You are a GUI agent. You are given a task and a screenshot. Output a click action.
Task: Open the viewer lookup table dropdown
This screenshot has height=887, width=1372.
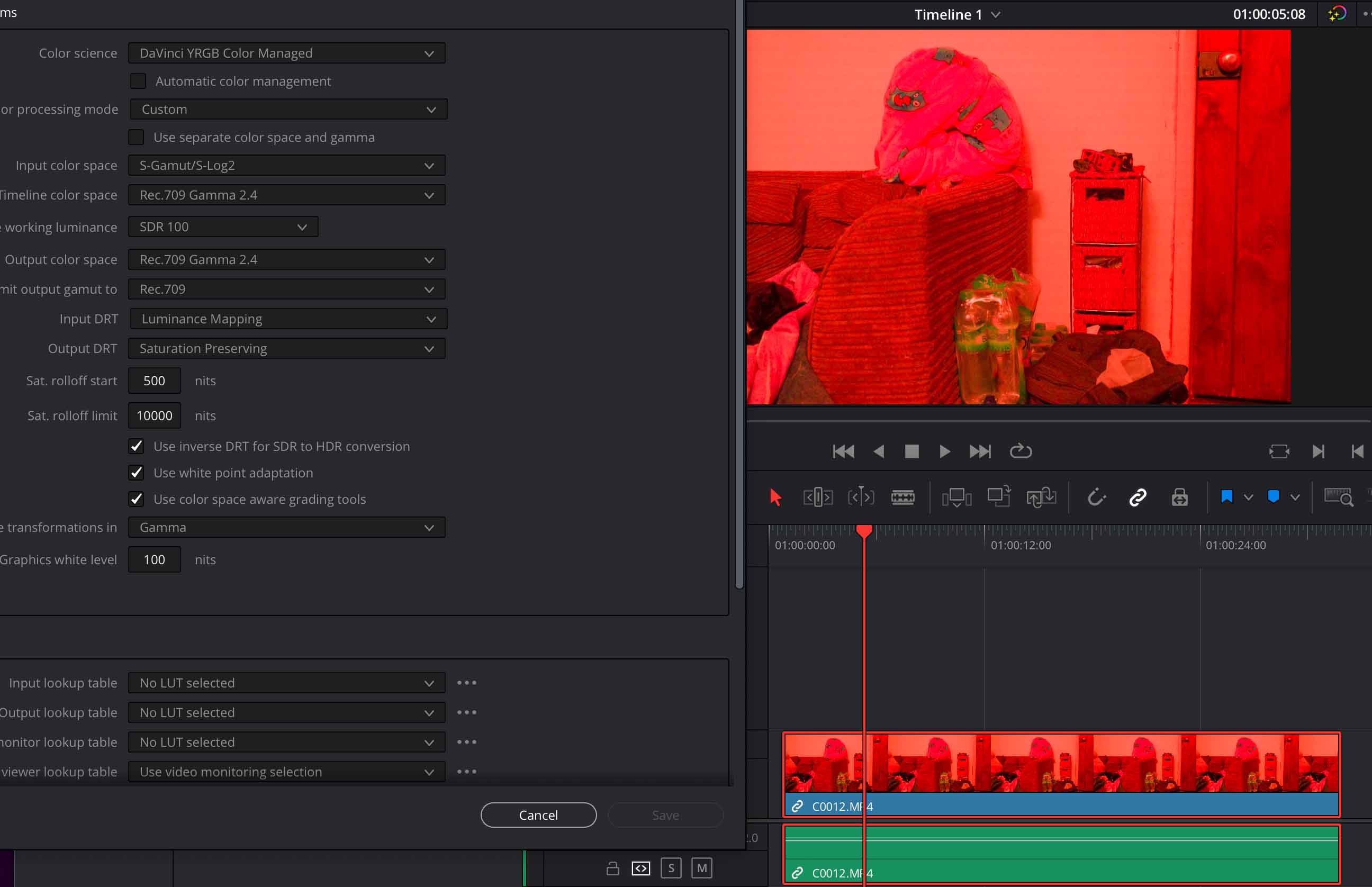coord(286,772)
